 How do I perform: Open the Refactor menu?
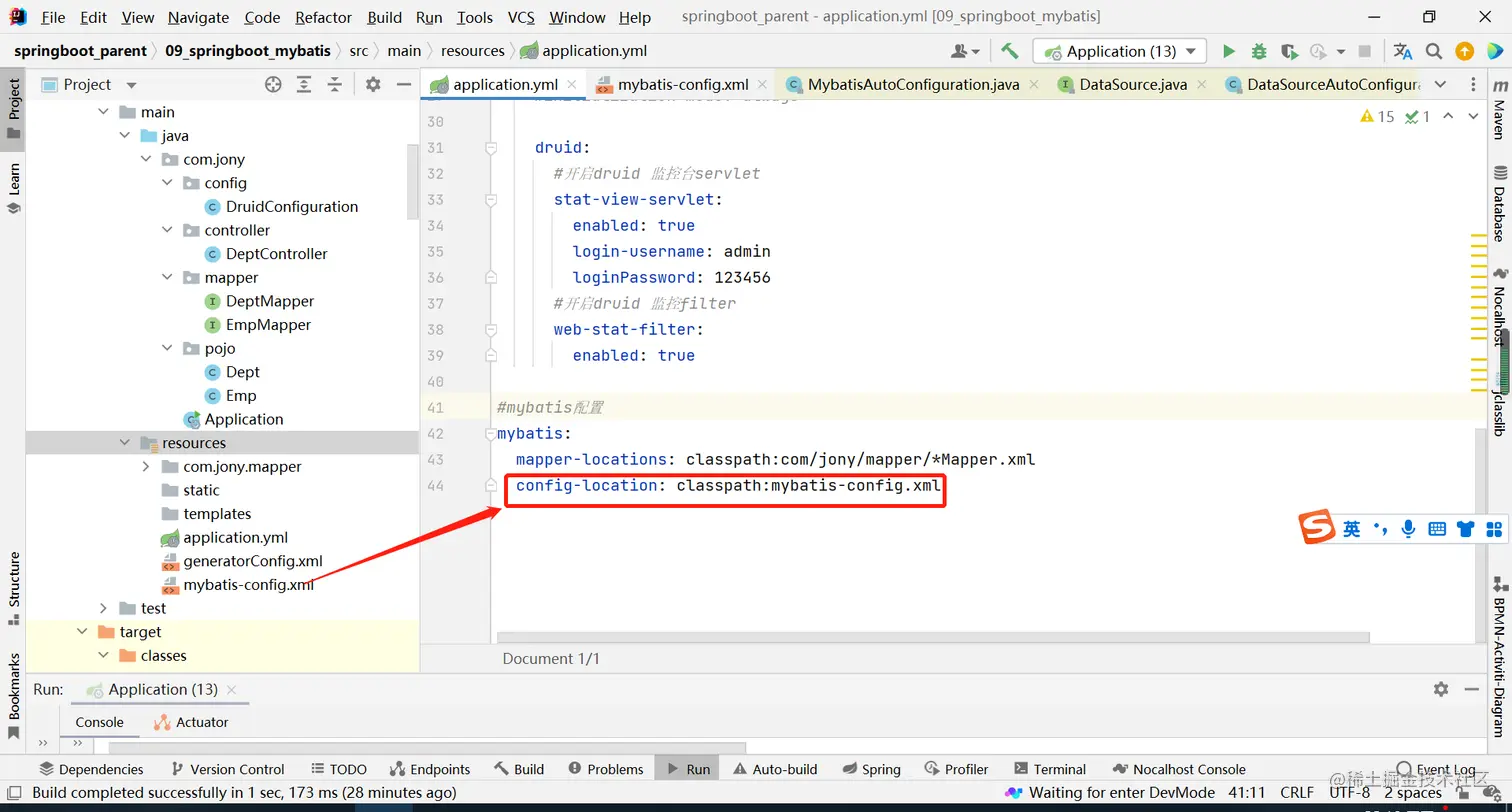[323, 17]
